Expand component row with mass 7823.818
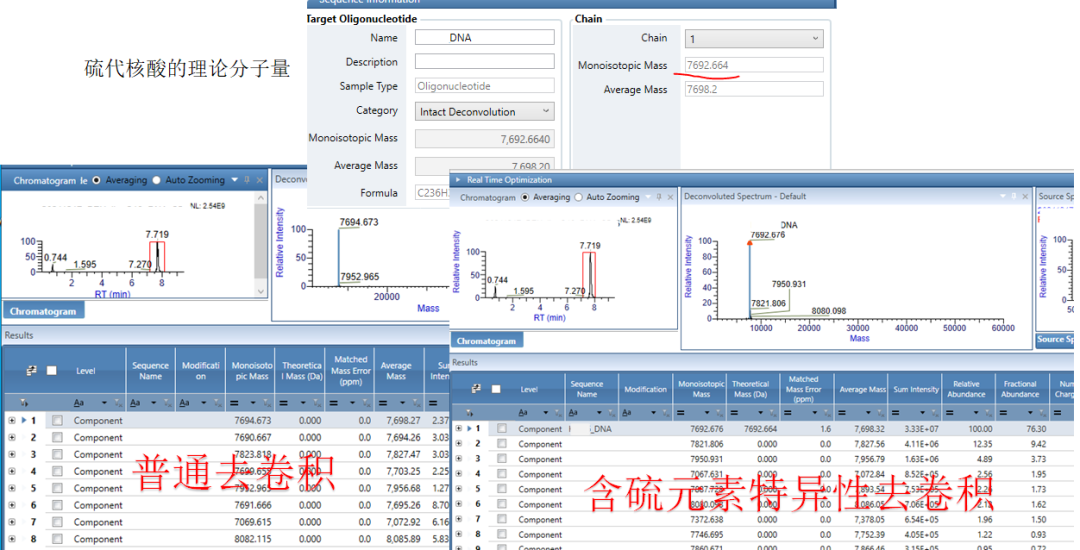Screen dimensions: 1080x550 coord(12,454)
